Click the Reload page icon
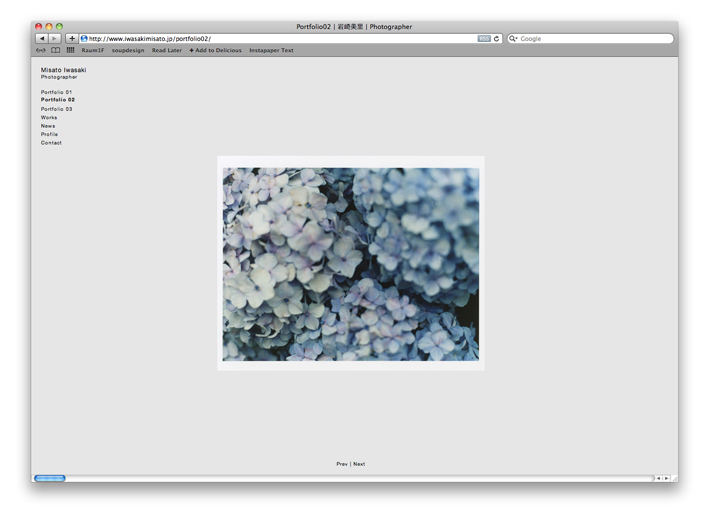This screenshot has height=517, width=710. pyautogui.click(x=497, y=39)
